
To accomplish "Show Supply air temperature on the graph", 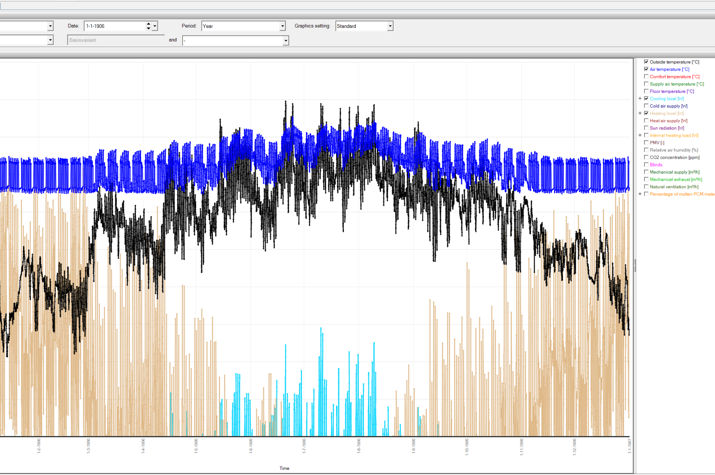I will tap(646, 84).
